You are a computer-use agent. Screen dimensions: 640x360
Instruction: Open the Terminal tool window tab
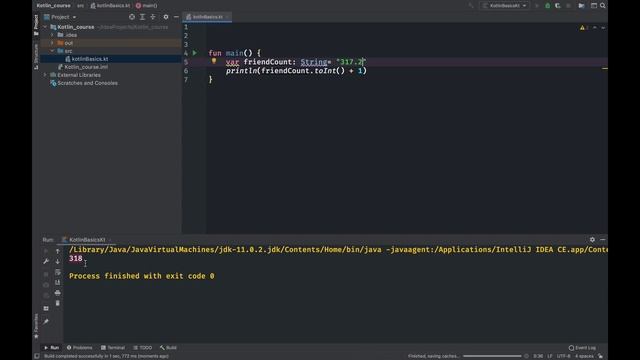113,348
